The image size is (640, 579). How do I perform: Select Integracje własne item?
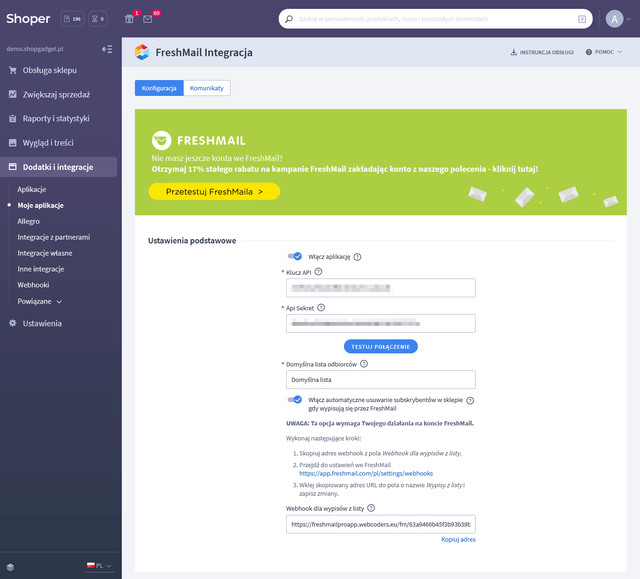tap(45, 253)
